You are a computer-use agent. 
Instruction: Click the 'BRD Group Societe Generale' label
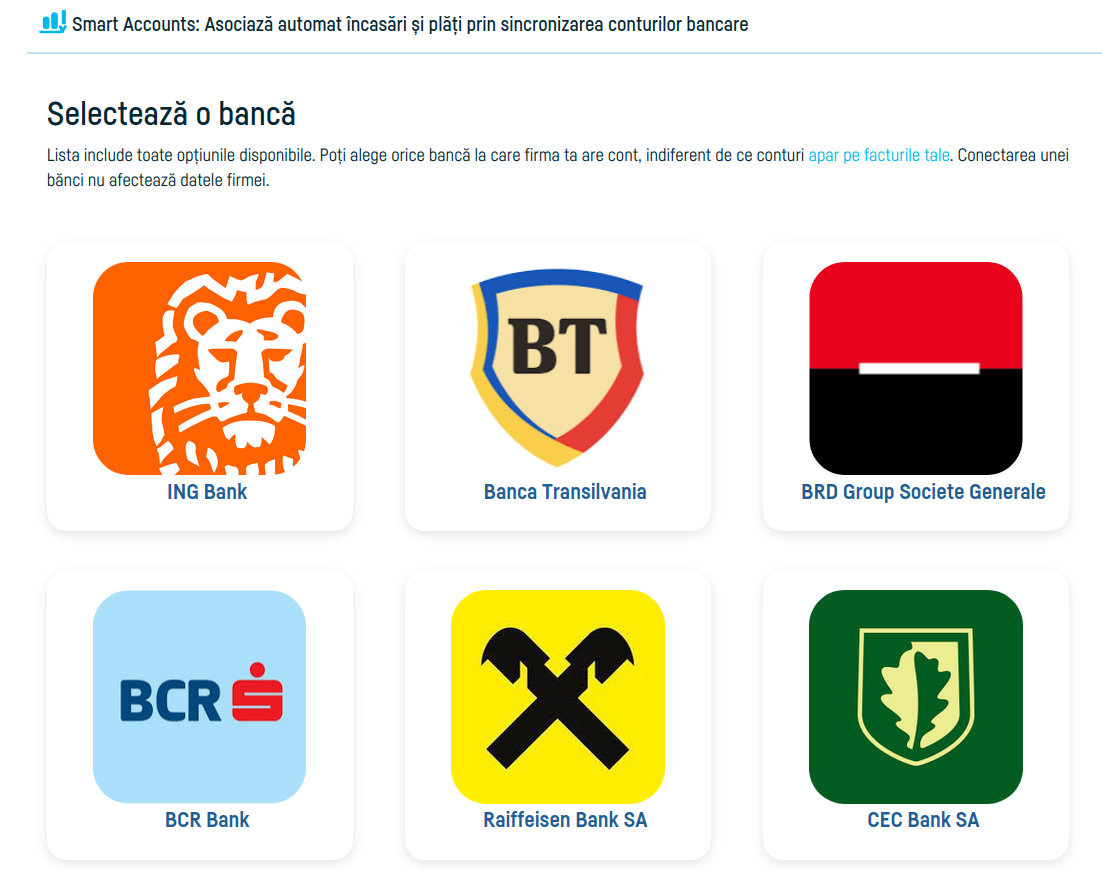923,492
